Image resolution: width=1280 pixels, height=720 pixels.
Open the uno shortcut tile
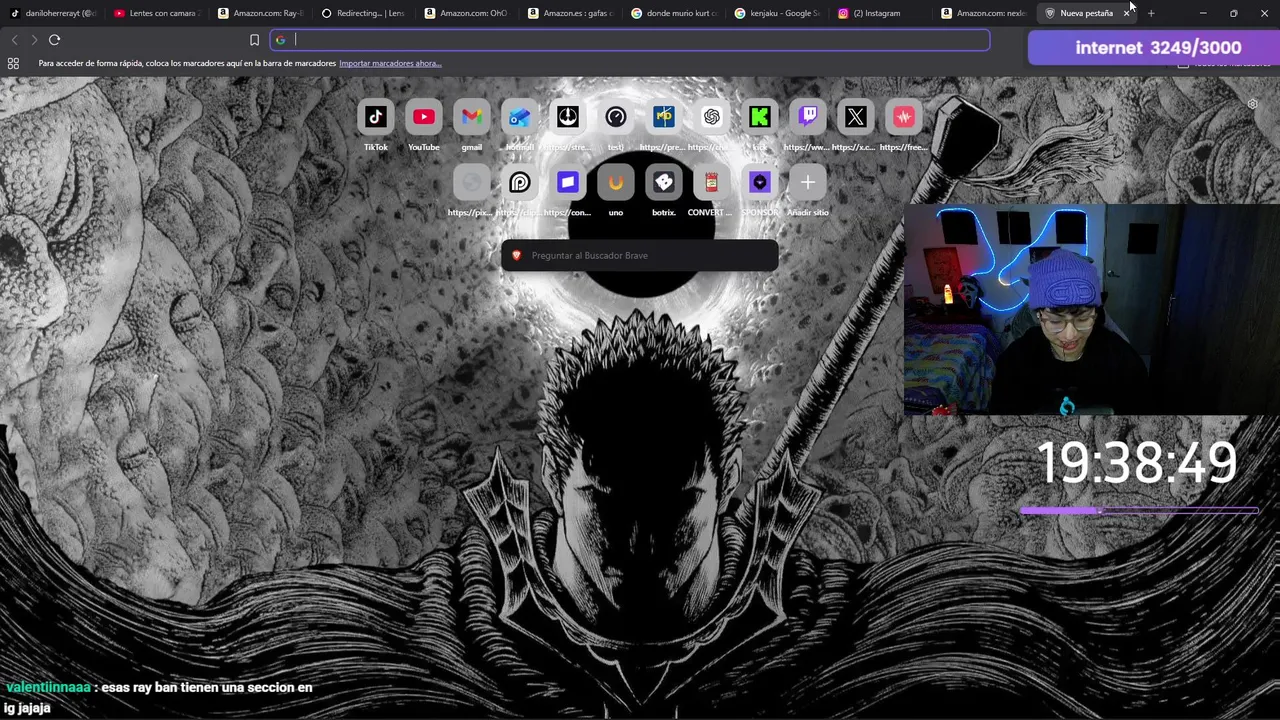pos(616,182)
